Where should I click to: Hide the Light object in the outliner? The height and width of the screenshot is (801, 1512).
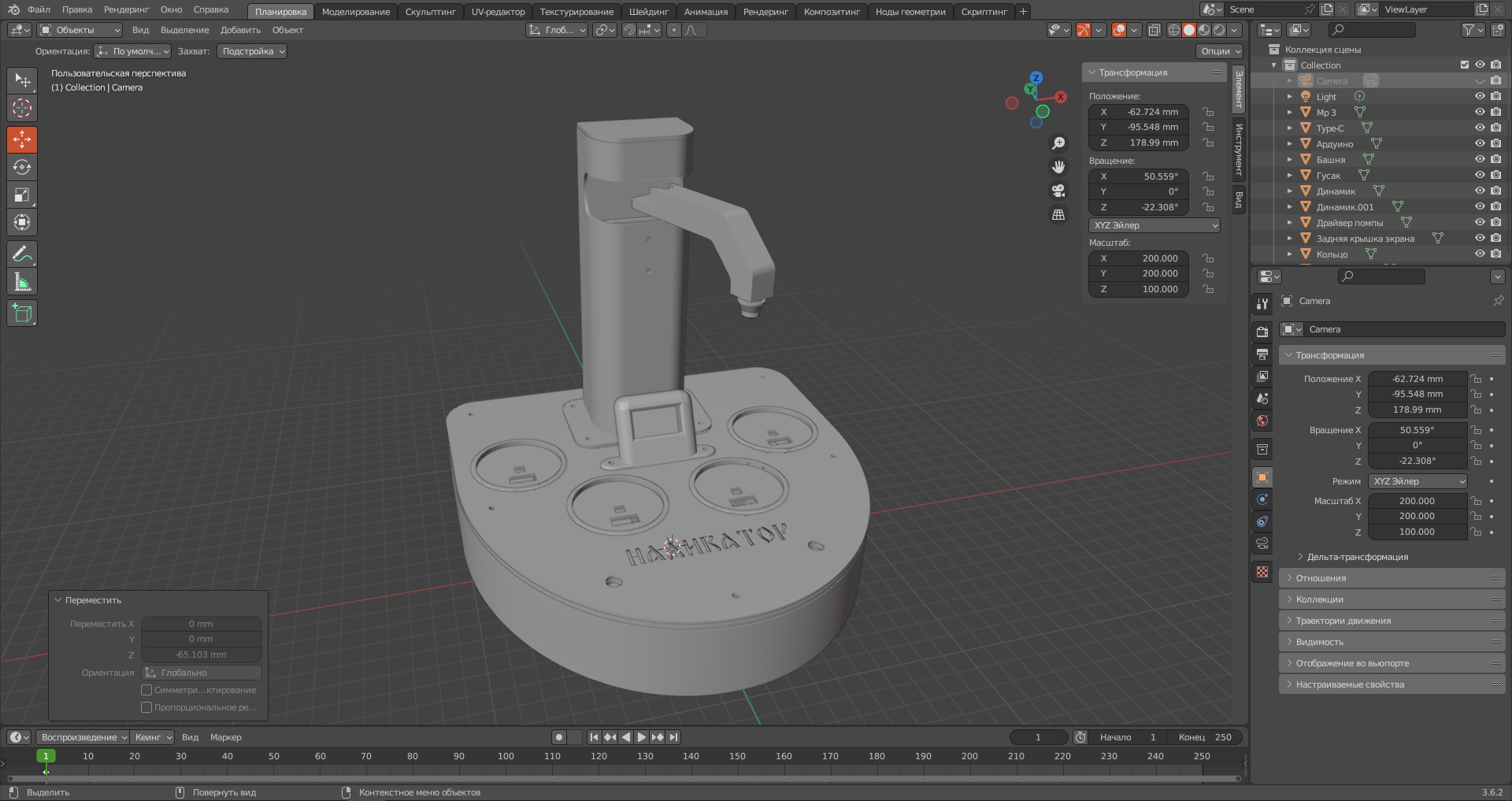(x=1480, y=96)
